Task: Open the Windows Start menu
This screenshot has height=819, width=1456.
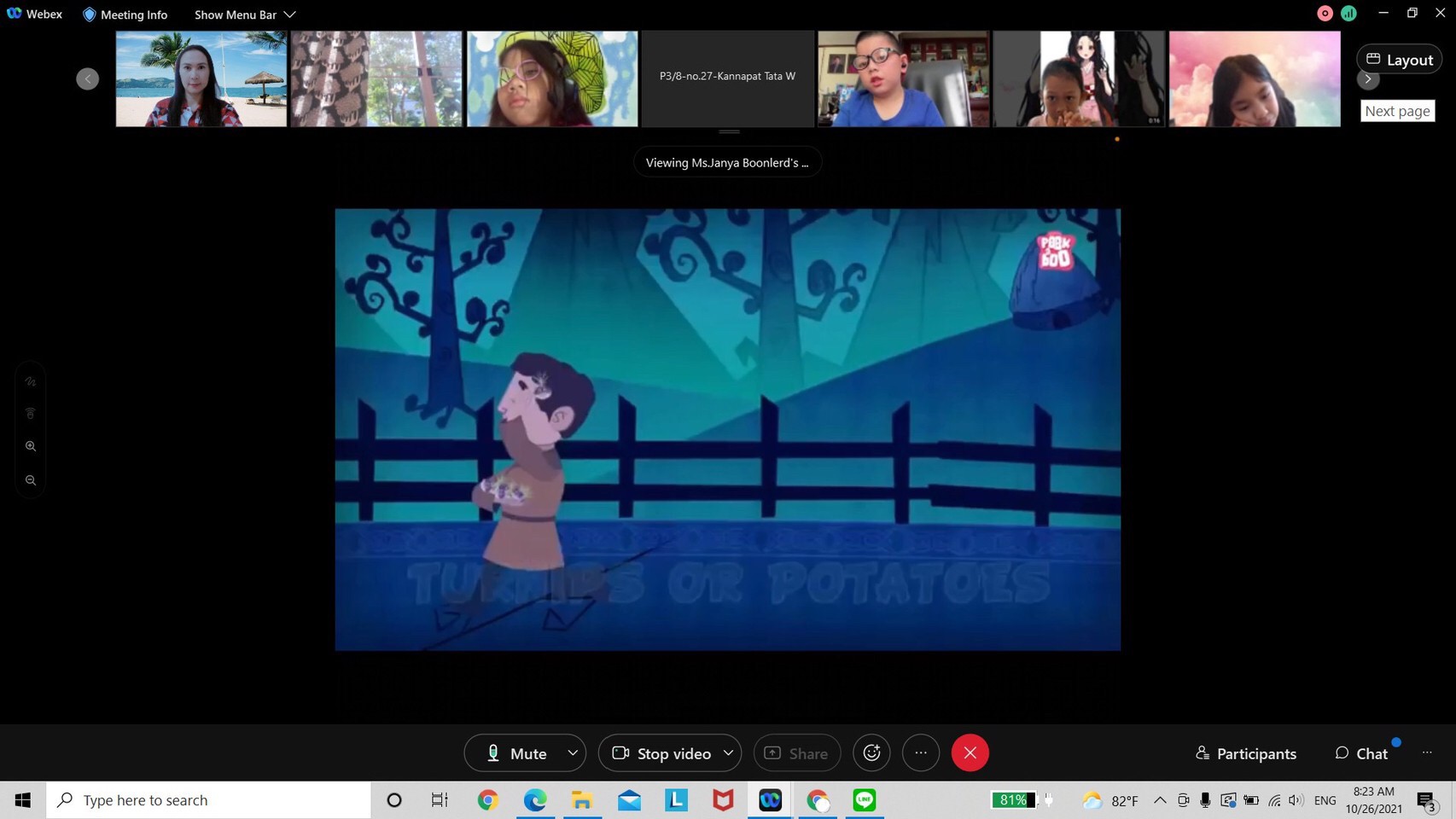Action: 23,800
